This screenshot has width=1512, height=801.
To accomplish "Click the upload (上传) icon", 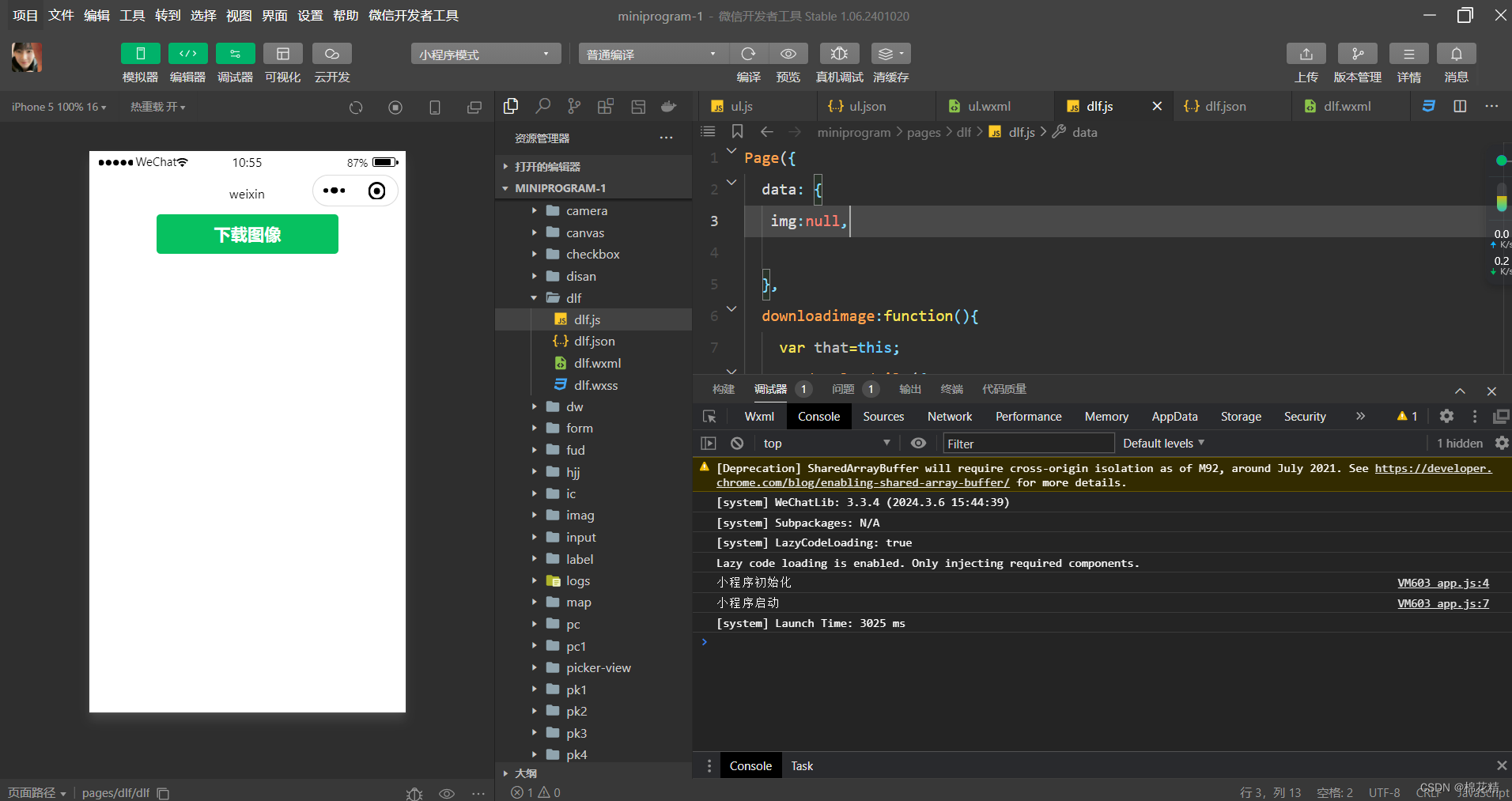I will 1306,54.
